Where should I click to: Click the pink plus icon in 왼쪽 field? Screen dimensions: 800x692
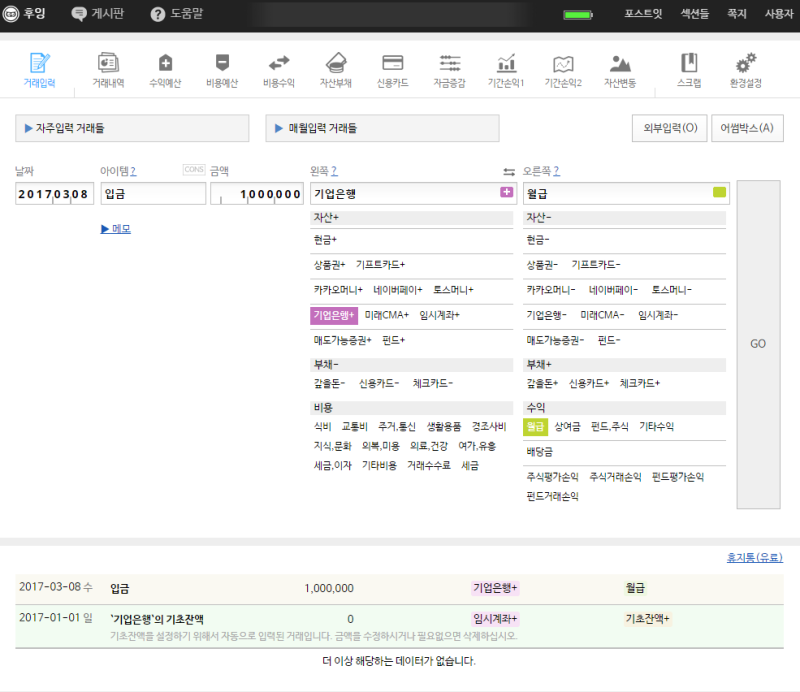point(506,192)
